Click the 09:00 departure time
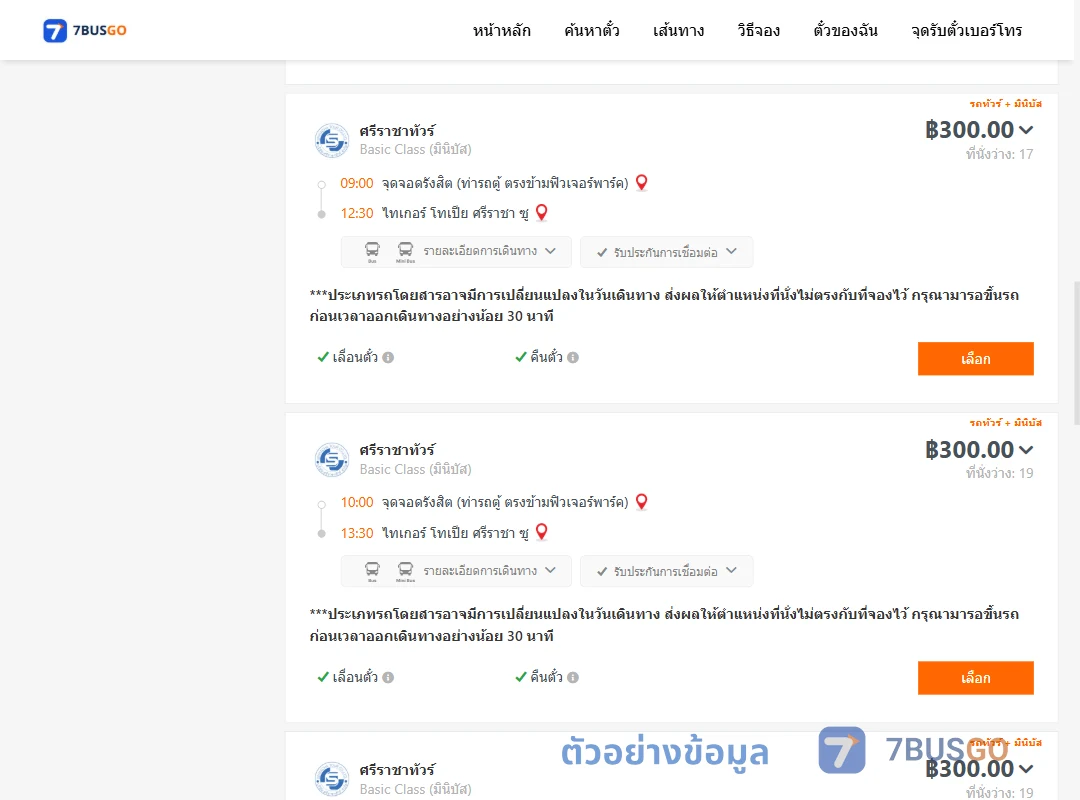The image size is (1080, 800). coord(357,183)
